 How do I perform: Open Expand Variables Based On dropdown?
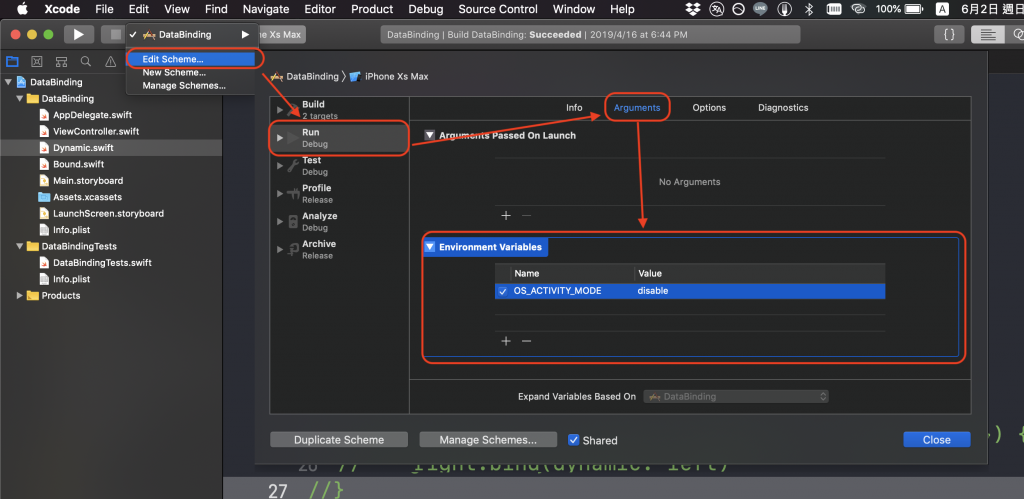point(736,396)
